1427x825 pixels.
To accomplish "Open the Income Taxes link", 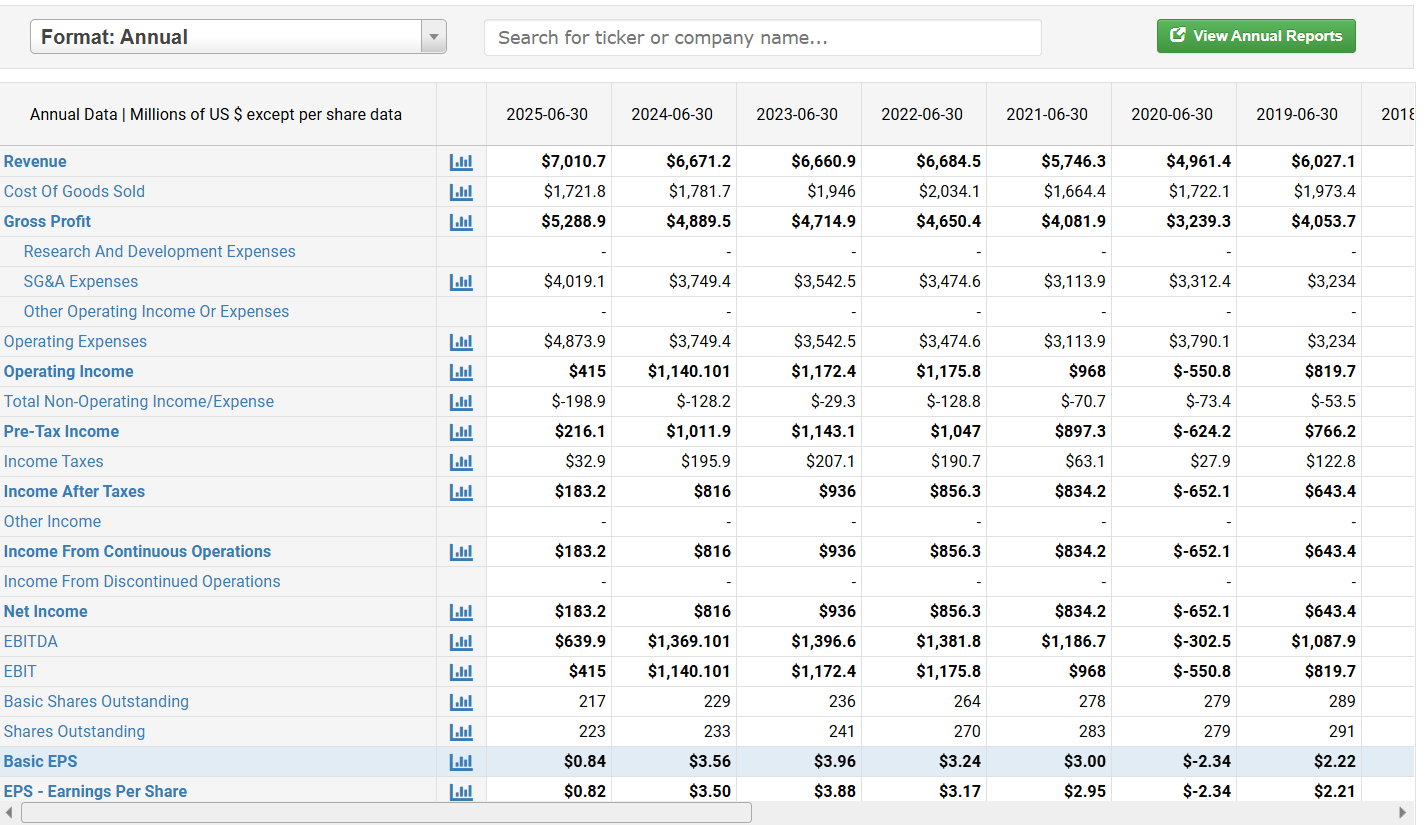I will [x=53, y=461].
